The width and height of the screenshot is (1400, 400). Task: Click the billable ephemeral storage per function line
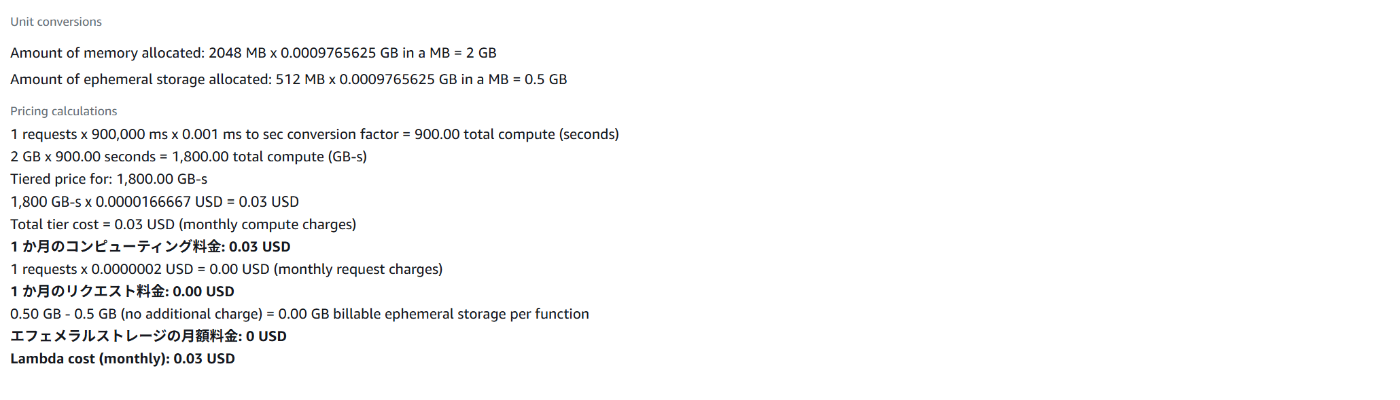coord(300,314)
